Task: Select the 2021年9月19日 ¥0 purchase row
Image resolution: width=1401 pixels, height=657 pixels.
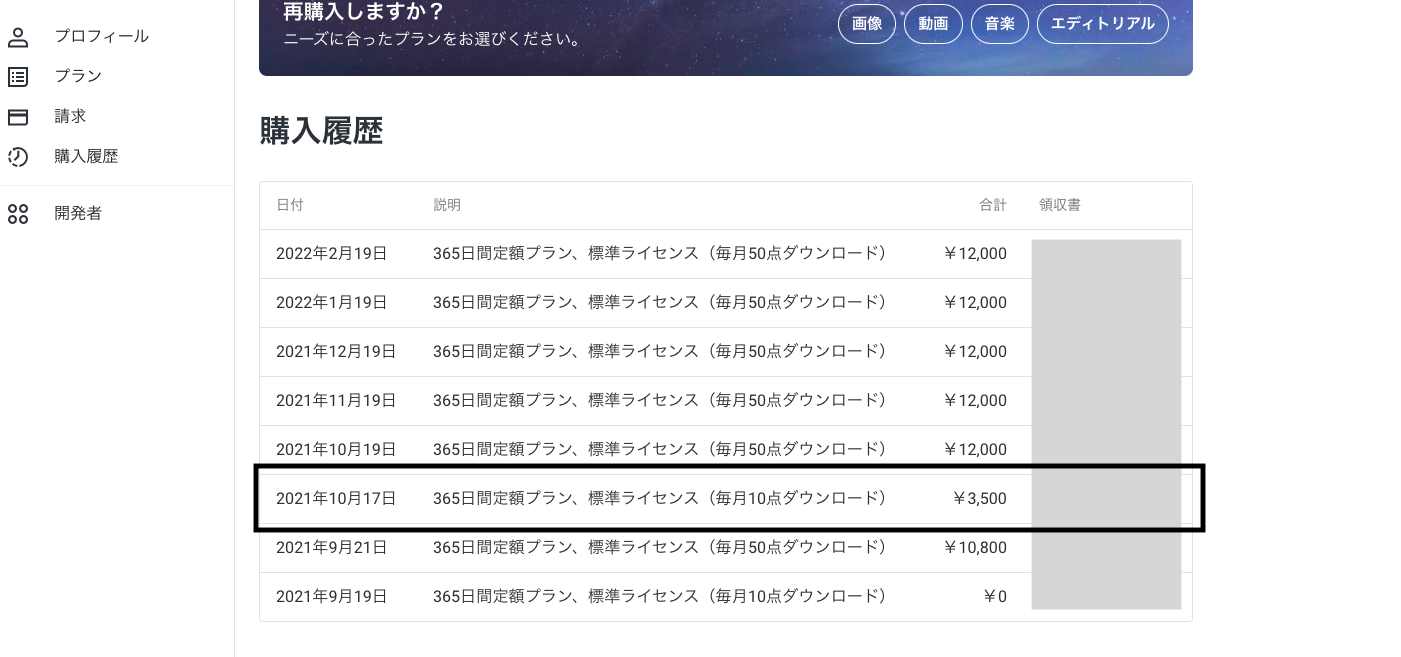Action: pos(640,597)
